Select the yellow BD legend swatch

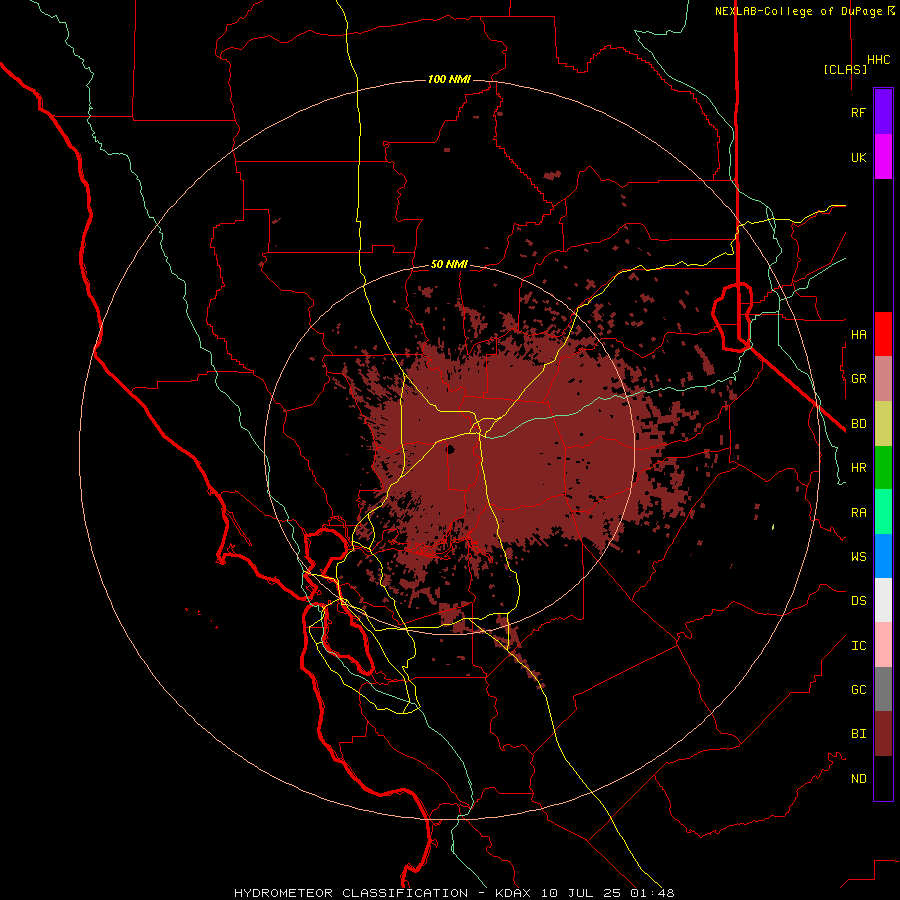(883, 424)
